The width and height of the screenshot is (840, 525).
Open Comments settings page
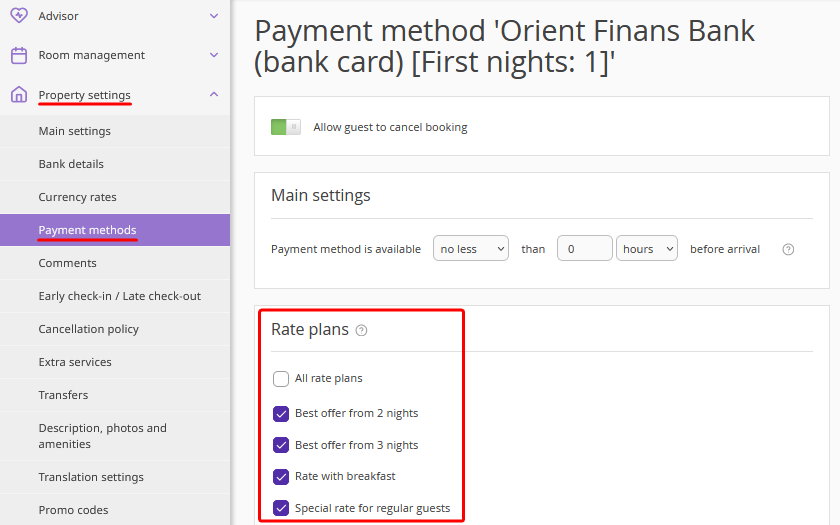pyautogui.click(x=115, y=263)
